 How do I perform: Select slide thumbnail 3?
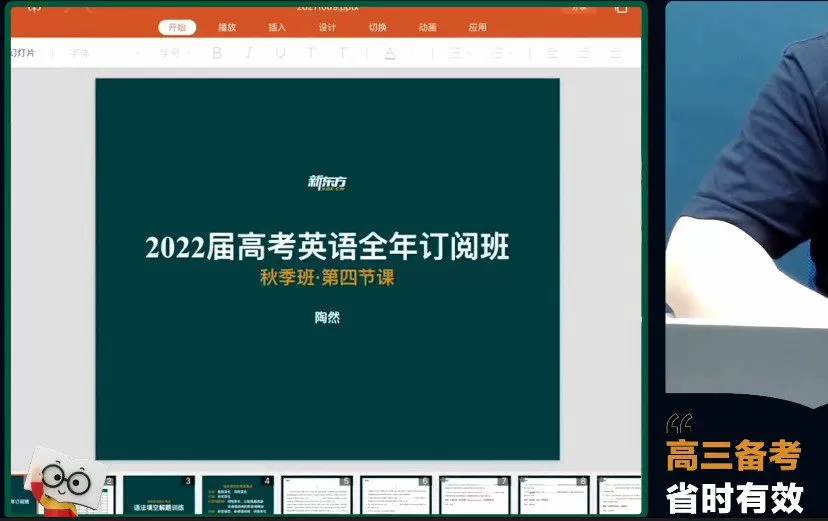pos(159,495)
